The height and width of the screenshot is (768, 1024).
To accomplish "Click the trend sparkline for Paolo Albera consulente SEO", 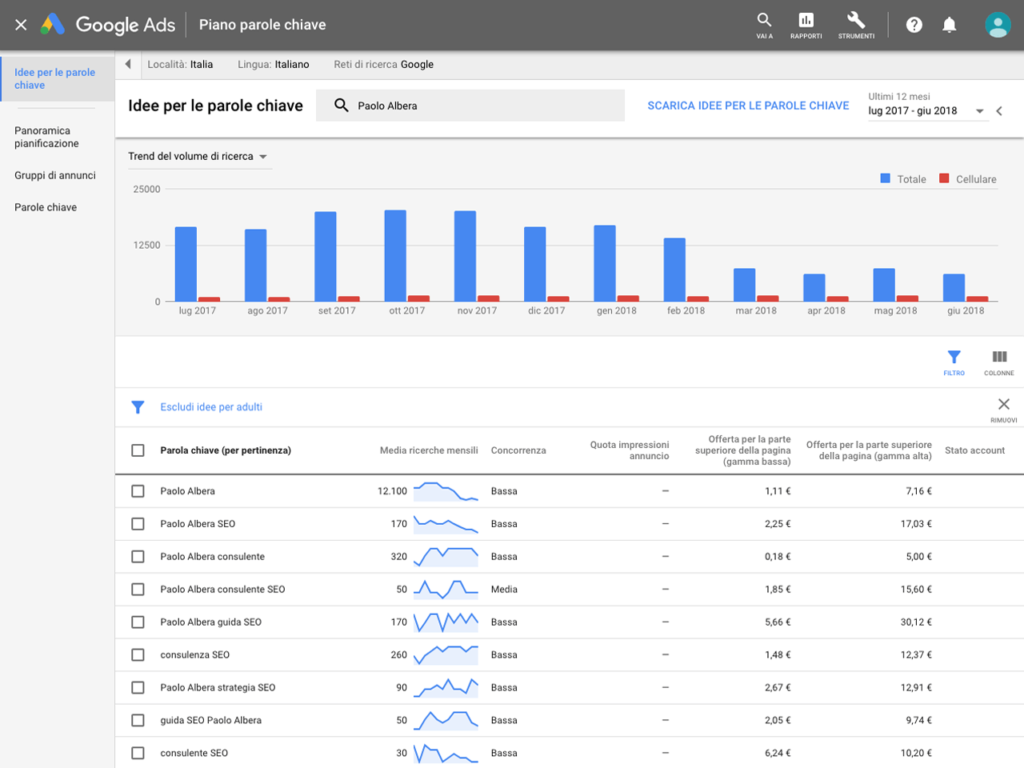I will (446, 589).
